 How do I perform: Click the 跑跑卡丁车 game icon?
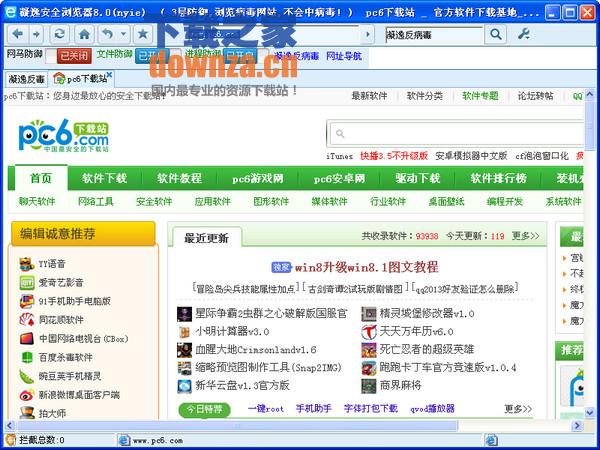coord(369,368)
